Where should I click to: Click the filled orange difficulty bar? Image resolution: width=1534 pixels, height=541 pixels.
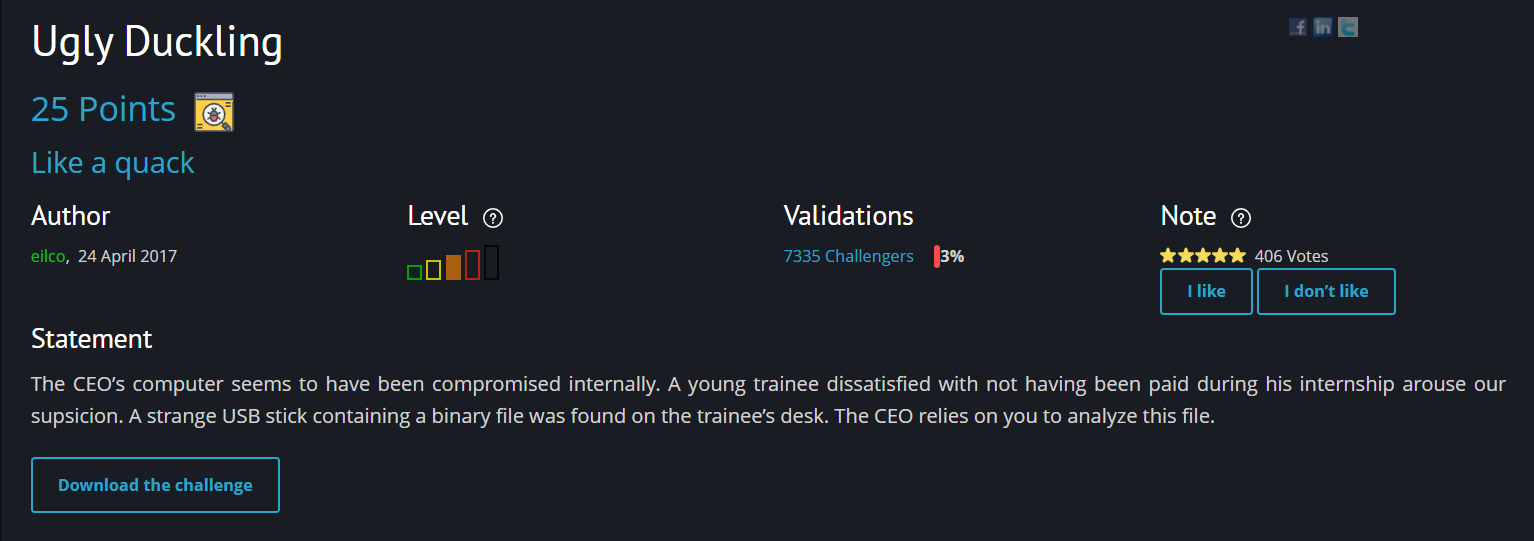tap(453, 267)
